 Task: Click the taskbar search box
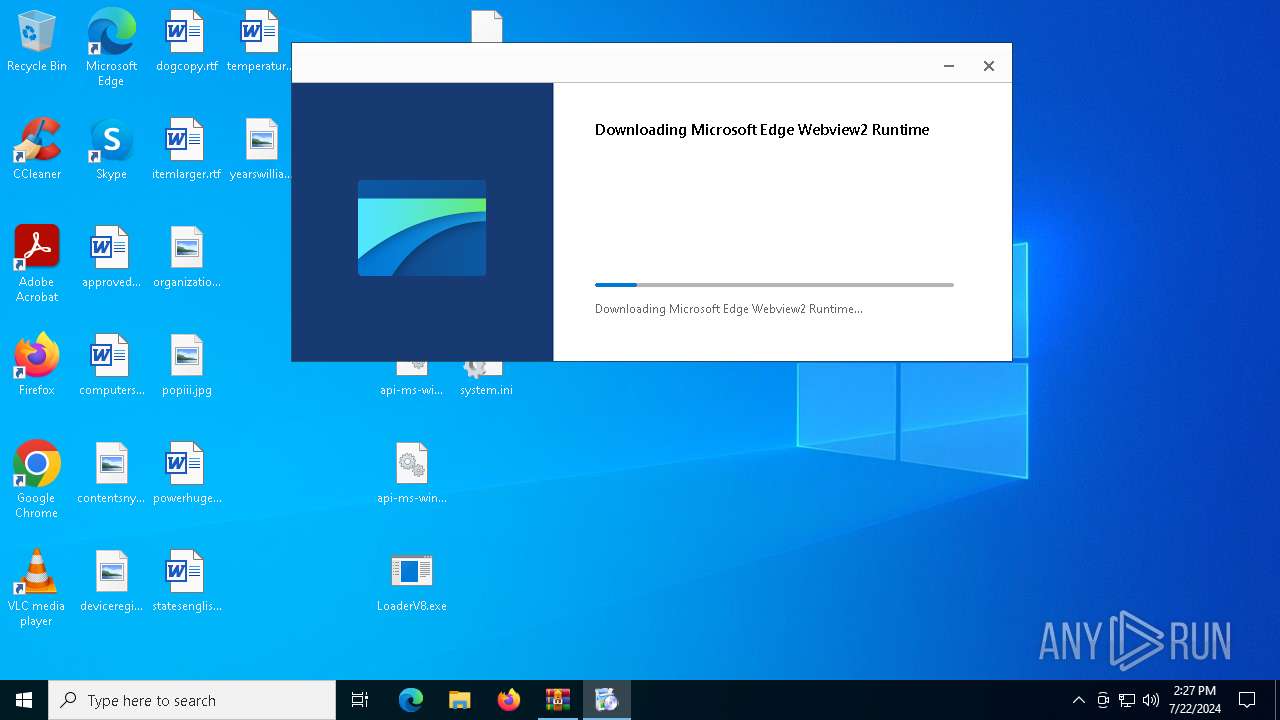click(192, 700)
